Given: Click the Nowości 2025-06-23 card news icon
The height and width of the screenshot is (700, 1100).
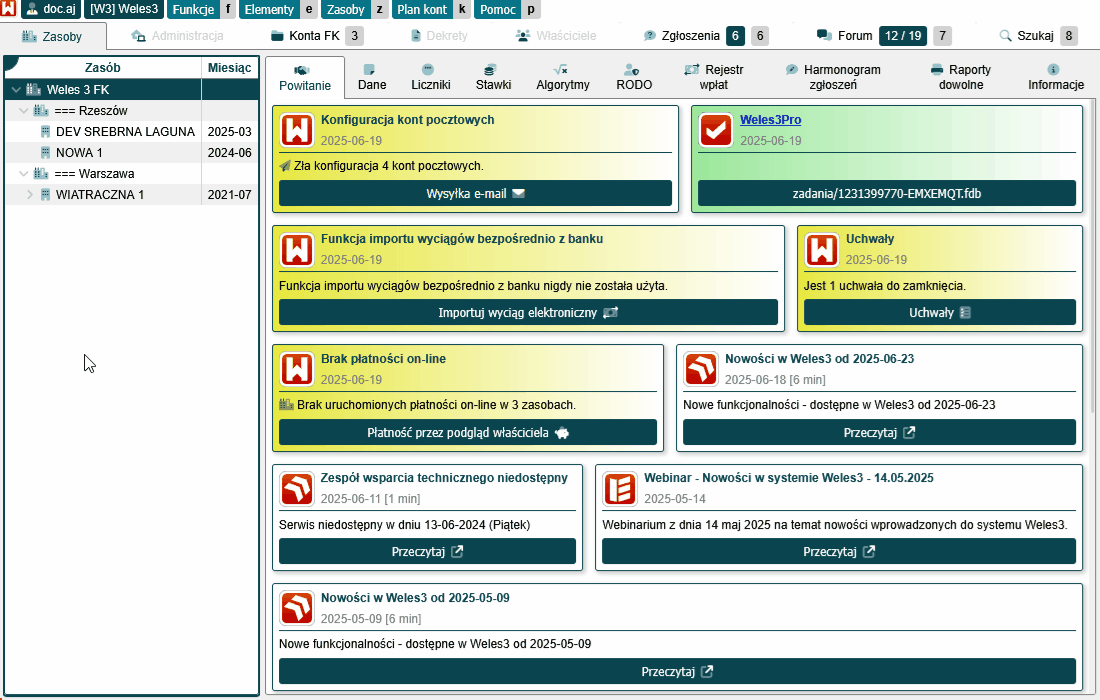Looking at the screenshot, I should (x=701, y=370).
